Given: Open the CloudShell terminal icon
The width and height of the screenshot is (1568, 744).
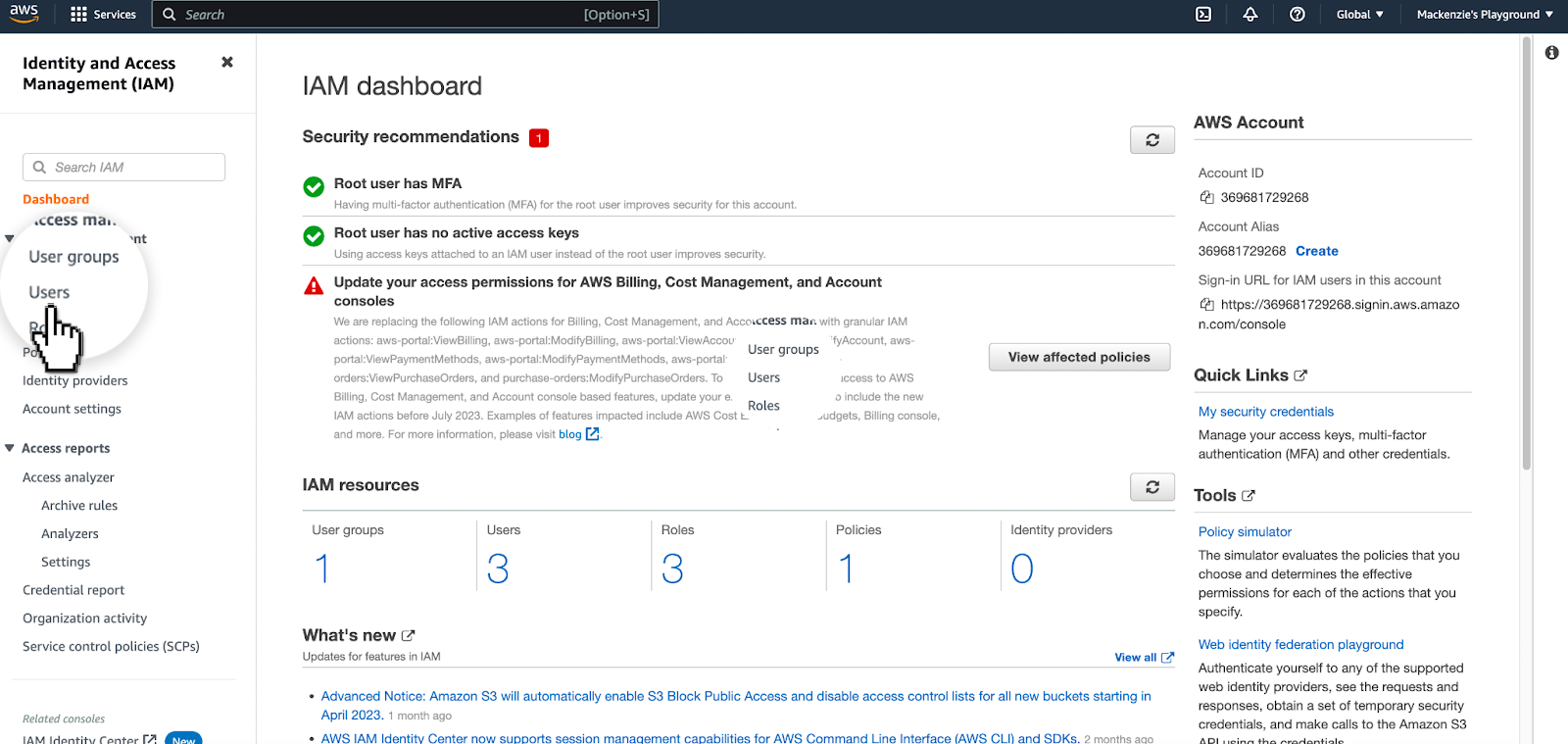Looking at the screenshot, I should [1203, 15].
